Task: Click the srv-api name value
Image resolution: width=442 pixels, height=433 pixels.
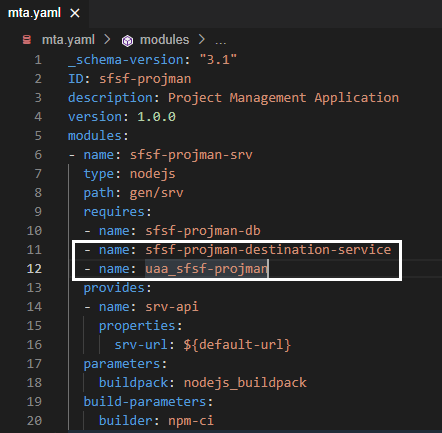Action: click(x=172, y=307)
